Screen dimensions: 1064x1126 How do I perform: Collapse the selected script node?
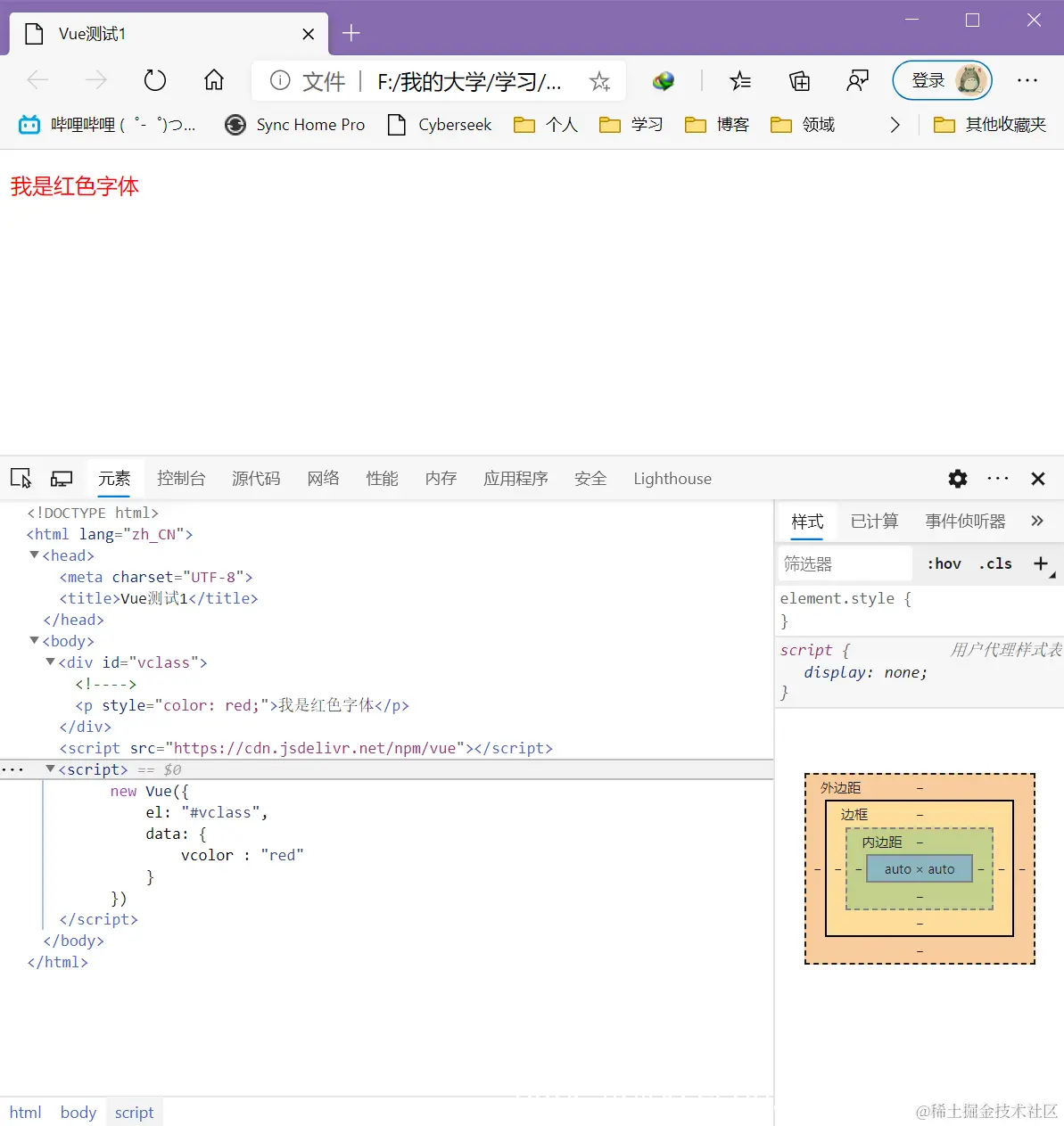[x=51, y=769]
